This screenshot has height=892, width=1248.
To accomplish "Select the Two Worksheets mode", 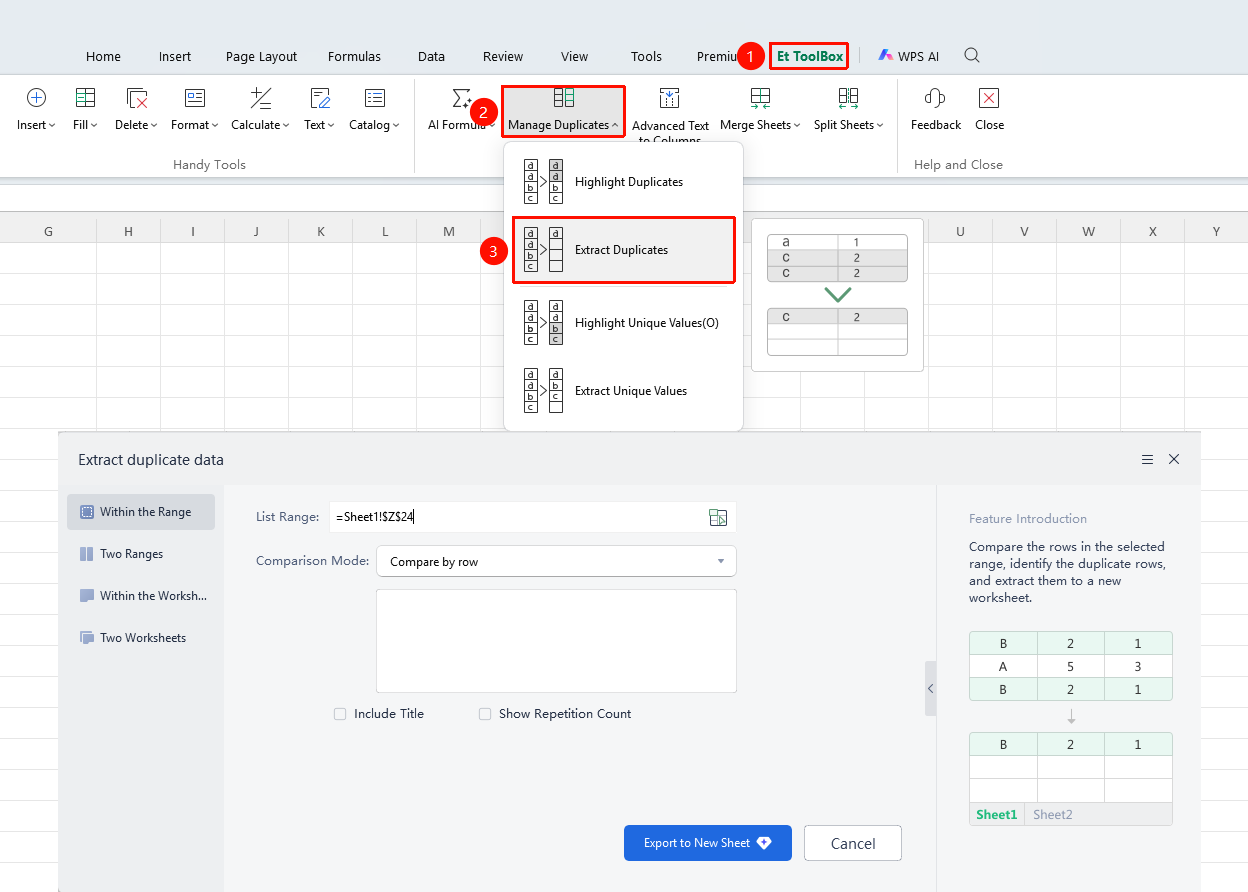I will pos(141,638).
